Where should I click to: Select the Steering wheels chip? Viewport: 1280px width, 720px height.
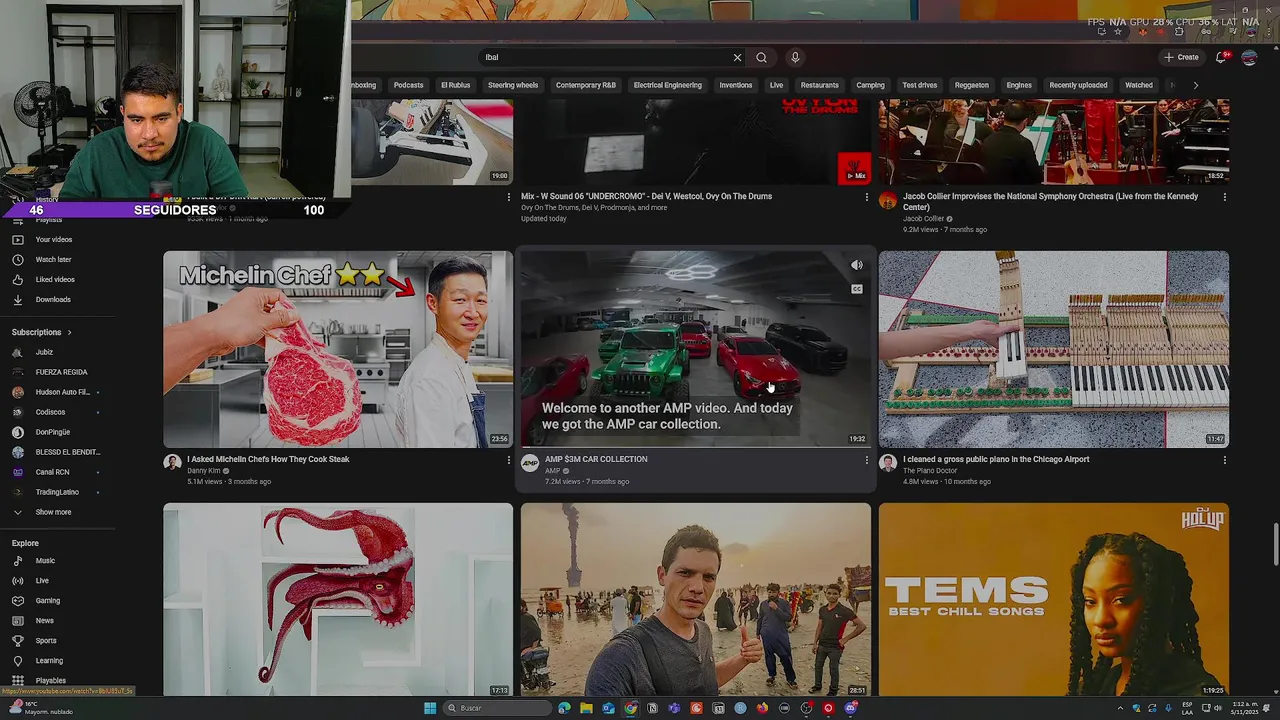513,85
